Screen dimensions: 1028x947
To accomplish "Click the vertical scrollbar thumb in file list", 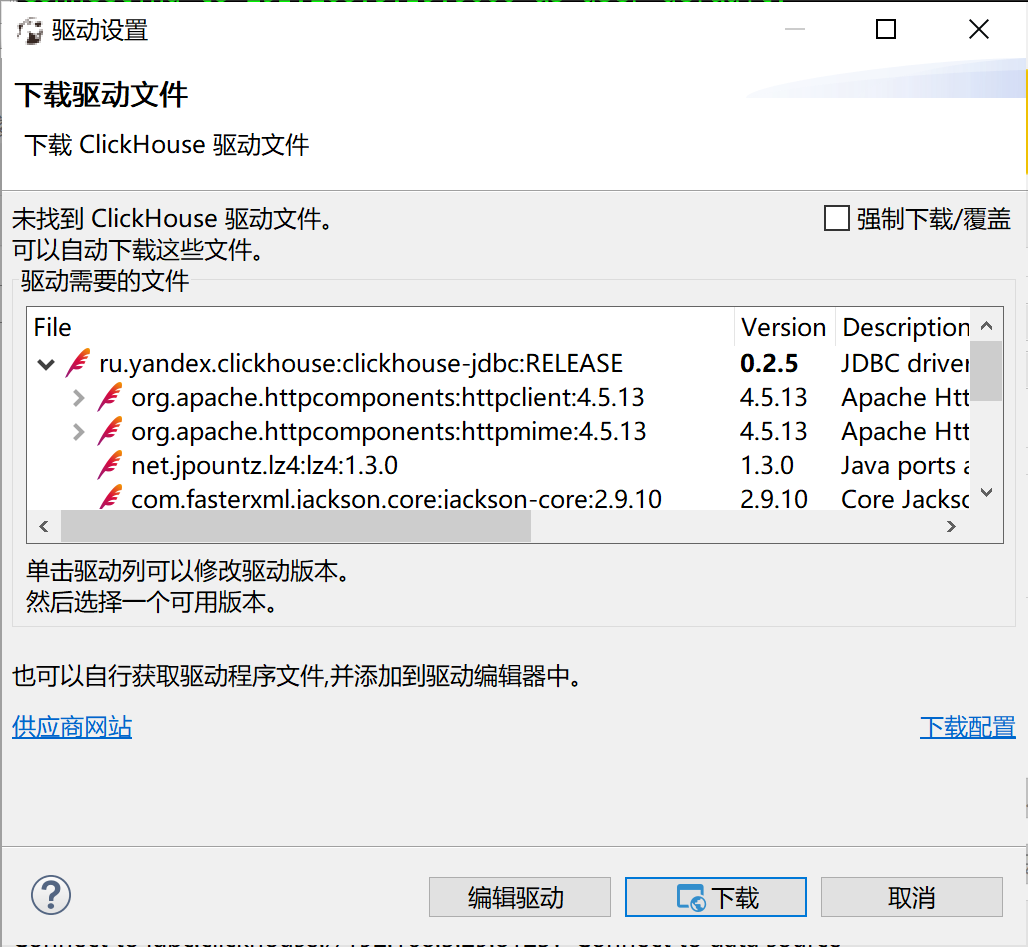I will (986, 371).
